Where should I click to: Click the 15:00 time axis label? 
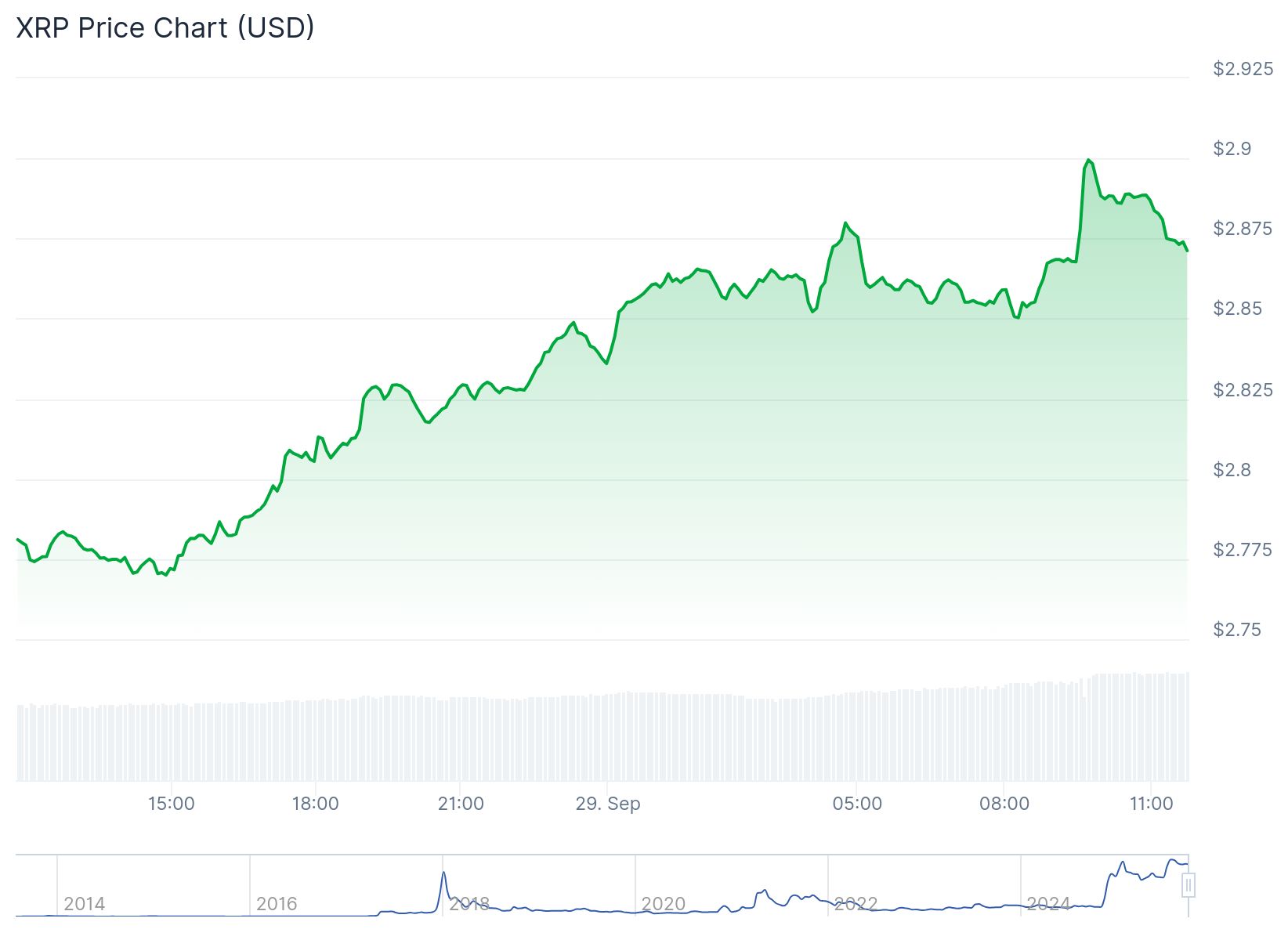[x=171, y=804]
